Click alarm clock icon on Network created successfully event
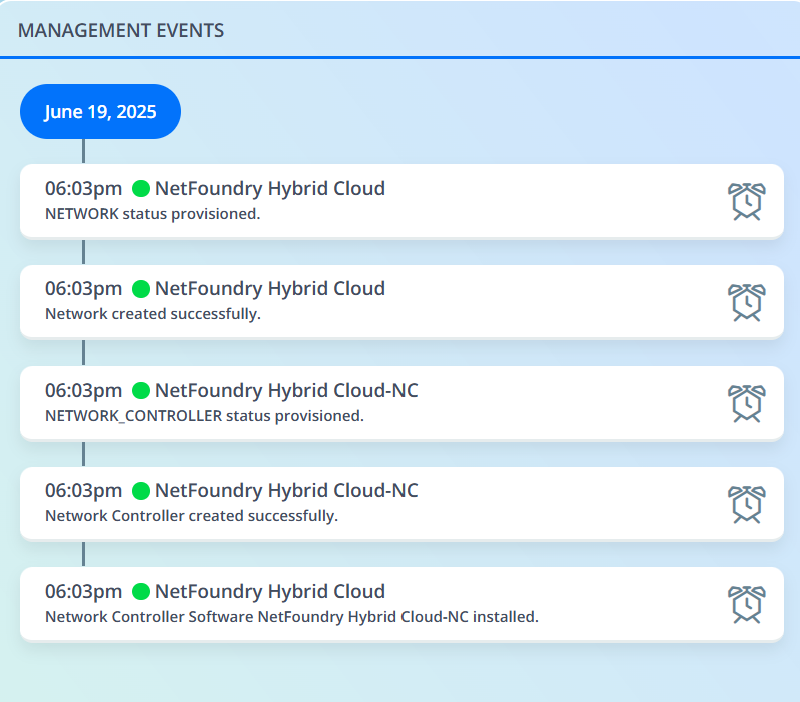Viewport: 800px width, 702px height. 747,302
